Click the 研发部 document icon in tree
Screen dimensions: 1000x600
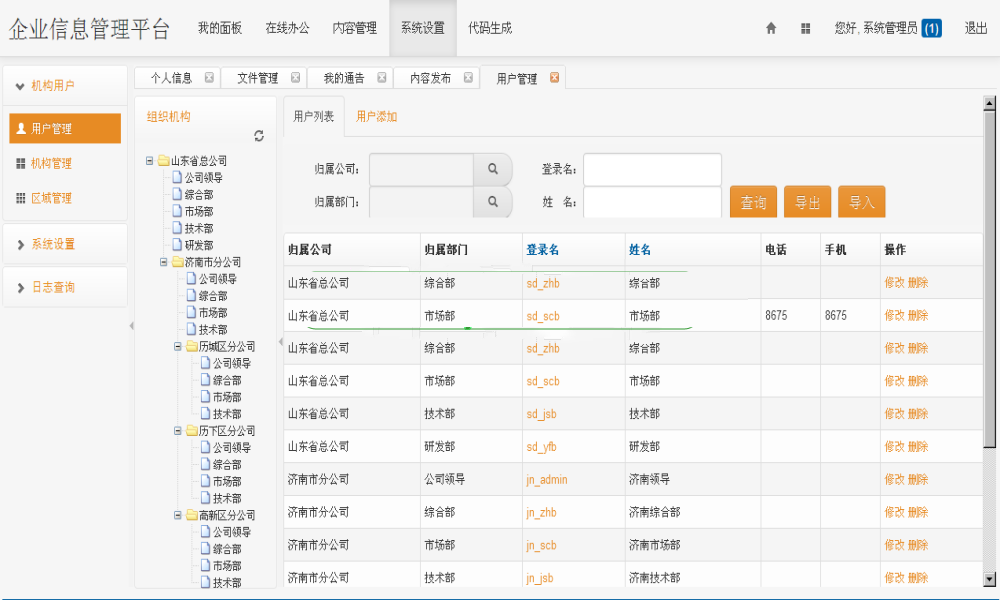[x=177, y=245]
